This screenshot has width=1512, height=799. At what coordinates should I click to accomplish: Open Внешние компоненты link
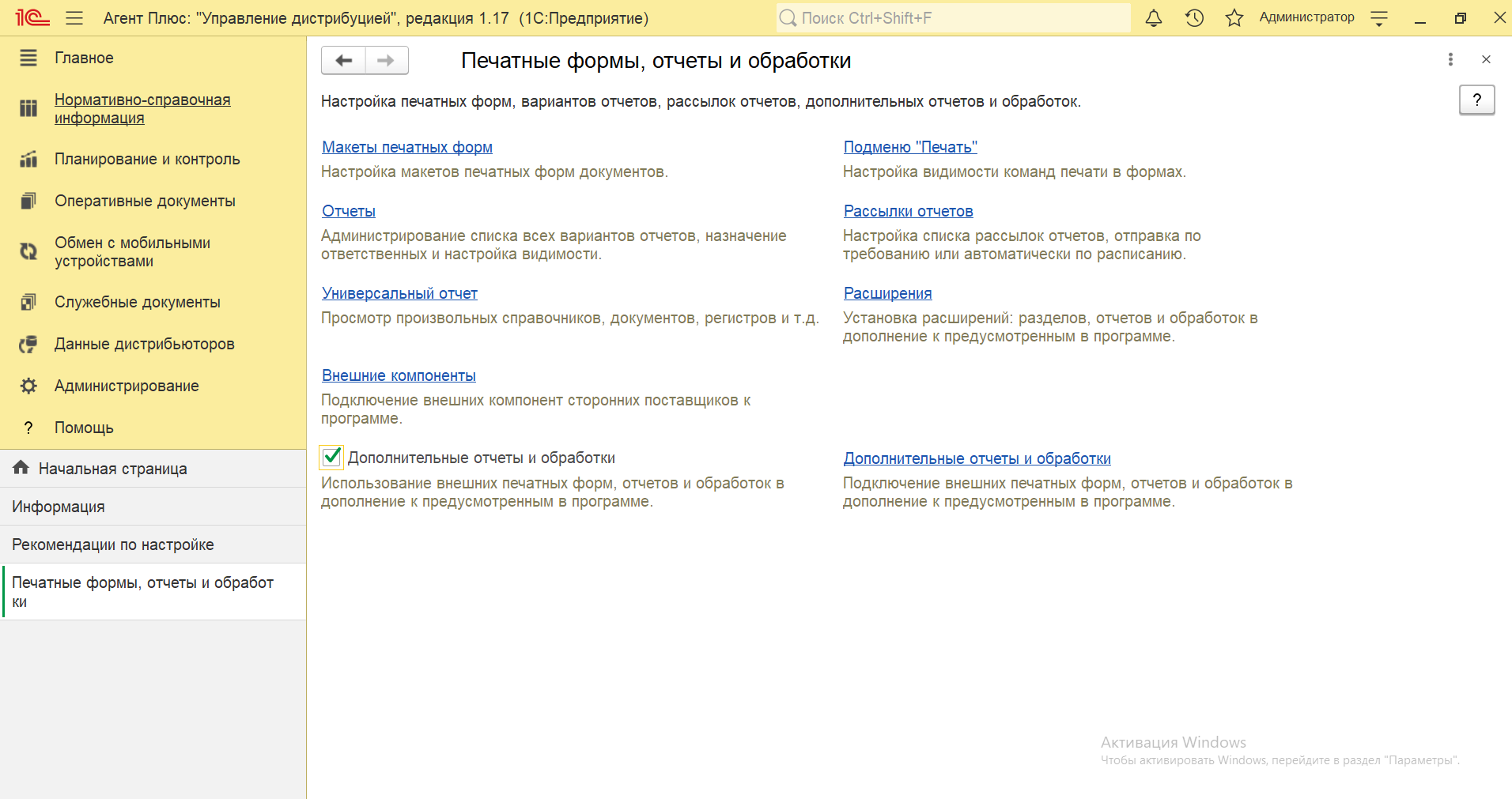[x=399, y=375]
